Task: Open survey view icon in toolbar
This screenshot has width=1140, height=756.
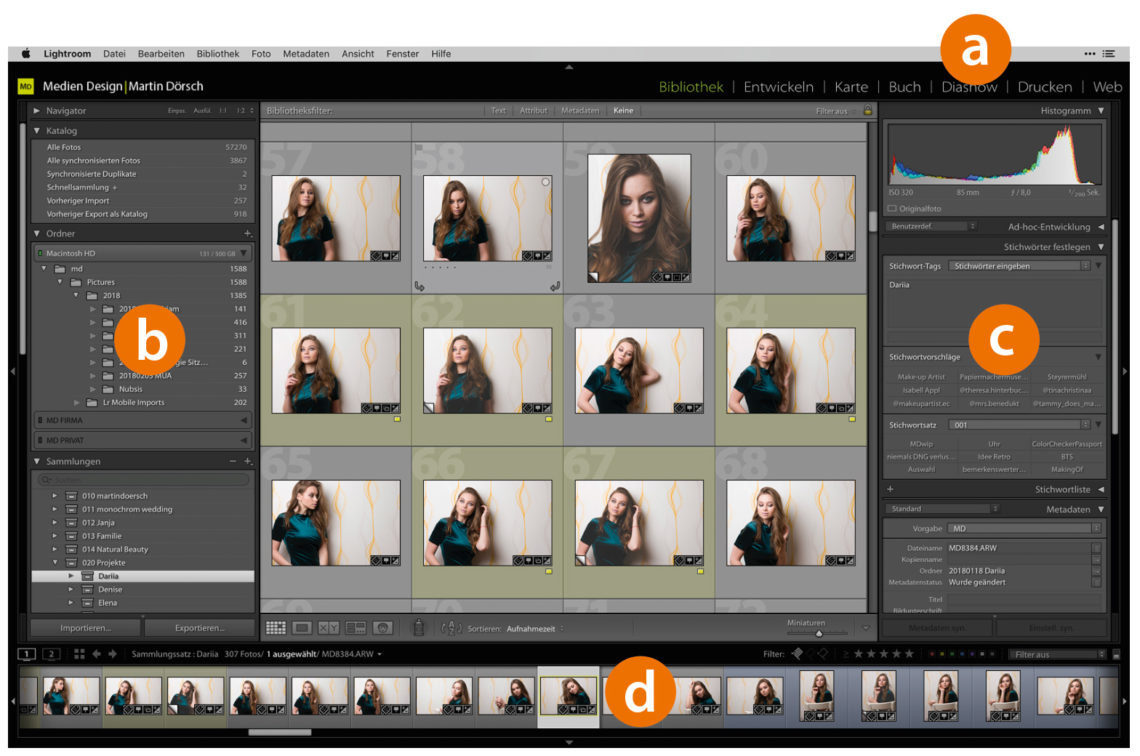Action: click(355, 628)
